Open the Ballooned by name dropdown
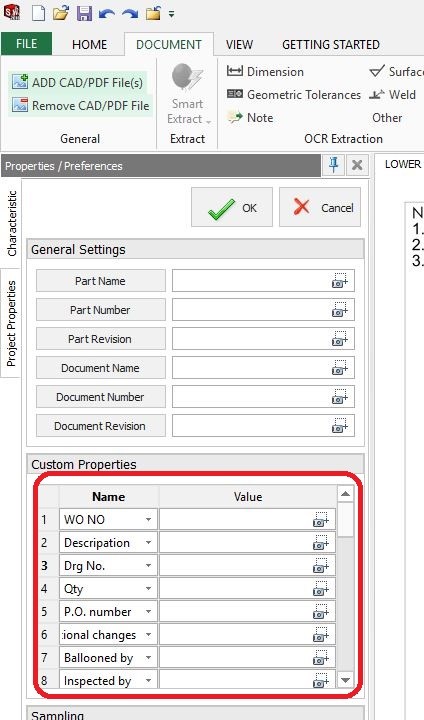 (x=148, y=658)
